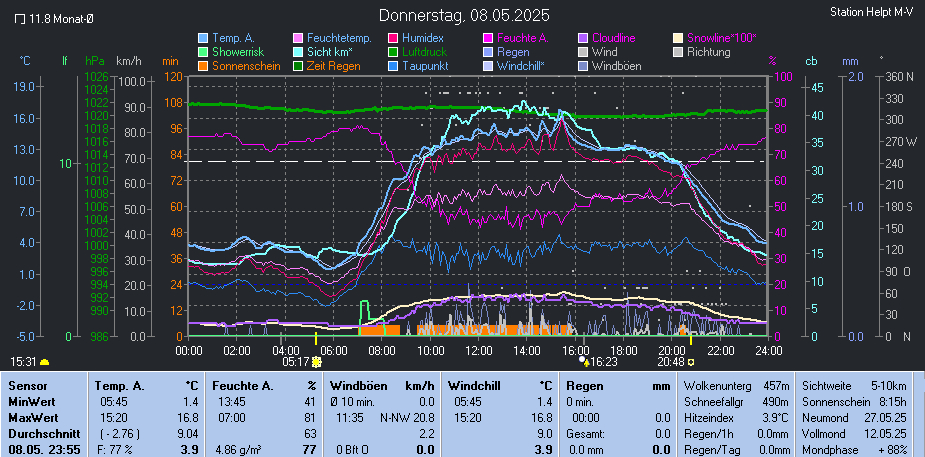Select the Snowline*100* legend label
The image size is (925, 457).
tap(721, 38)
